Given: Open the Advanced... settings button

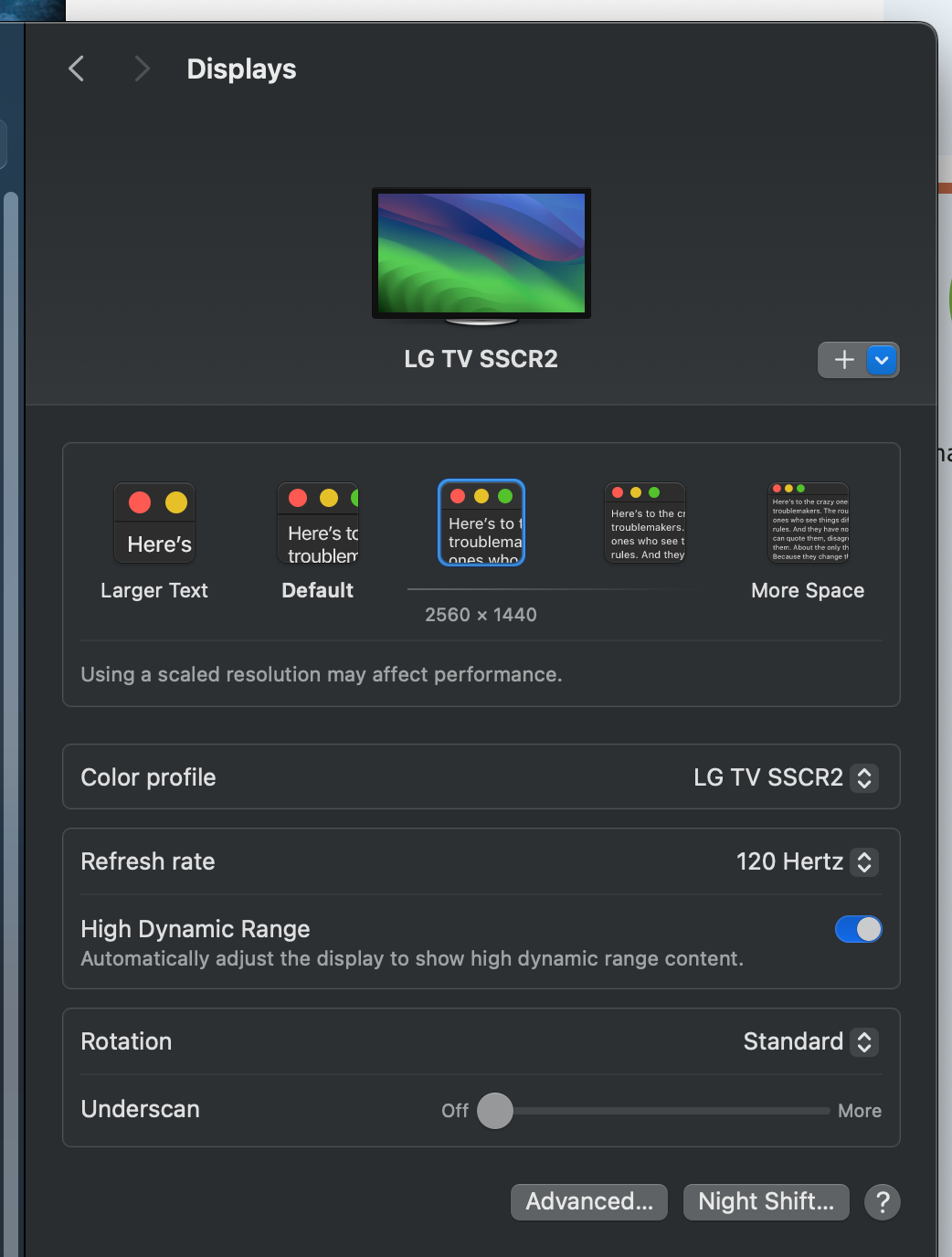Looking at the screenshot, I should coord(589,1201).
